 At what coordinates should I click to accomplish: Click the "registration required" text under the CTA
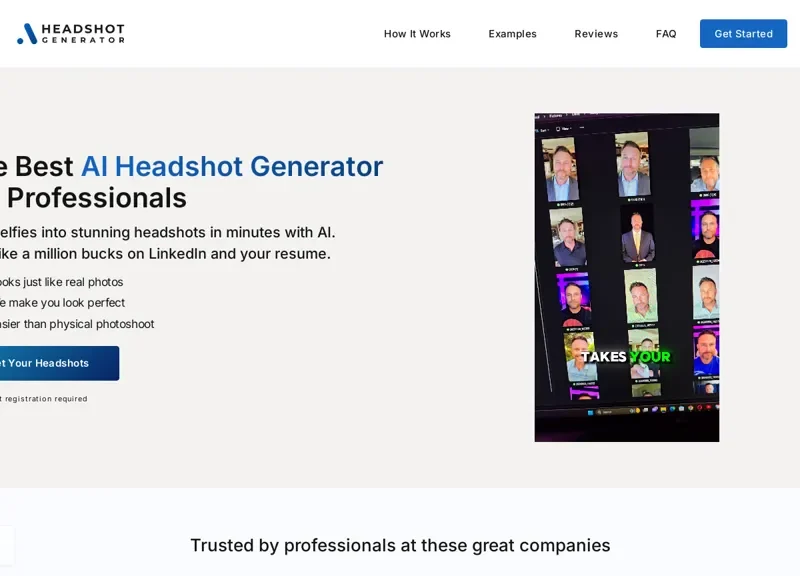(x=45, y=398)
